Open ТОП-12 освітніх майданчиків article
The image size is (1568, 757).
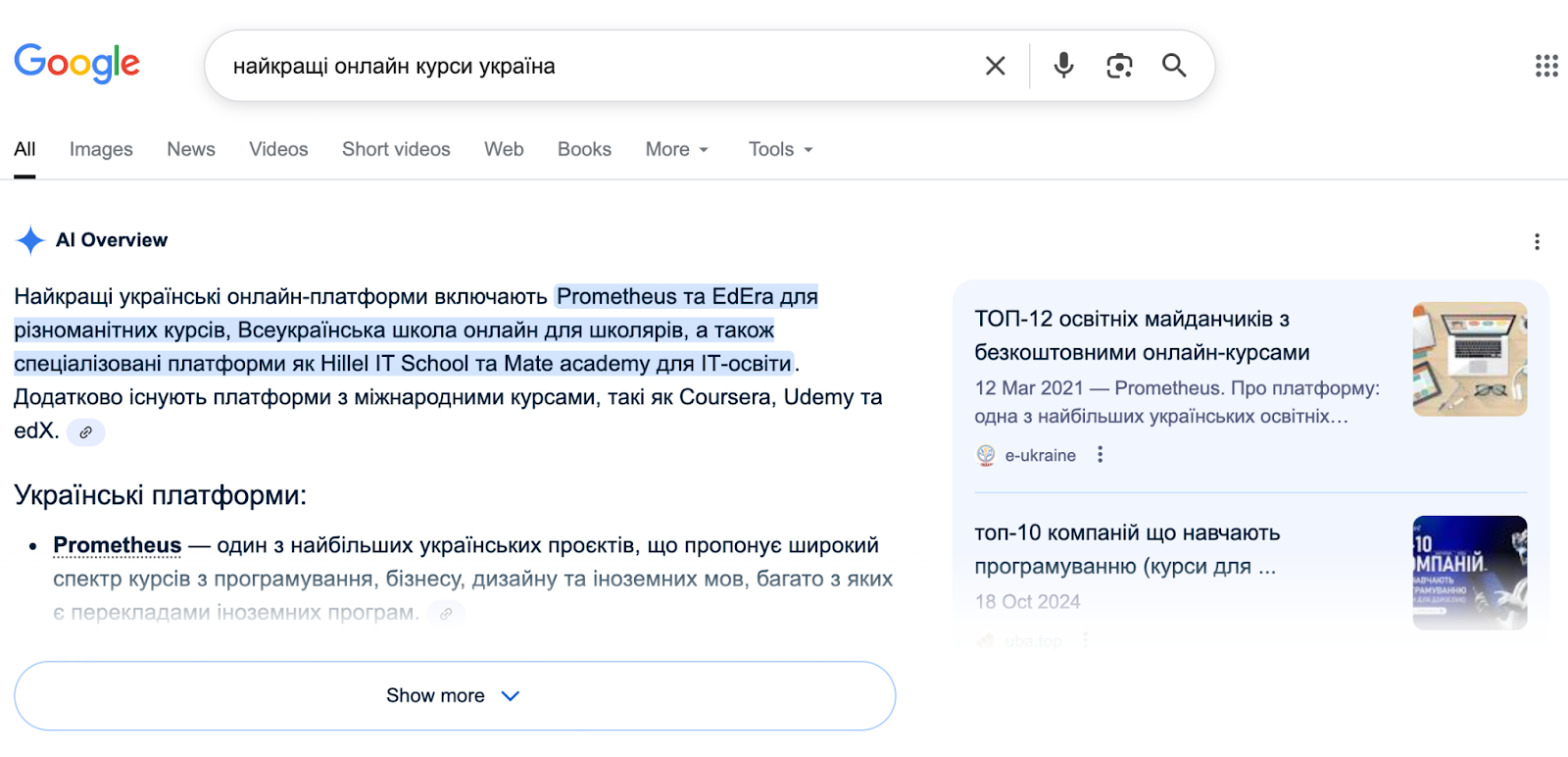coord(1142,335)
